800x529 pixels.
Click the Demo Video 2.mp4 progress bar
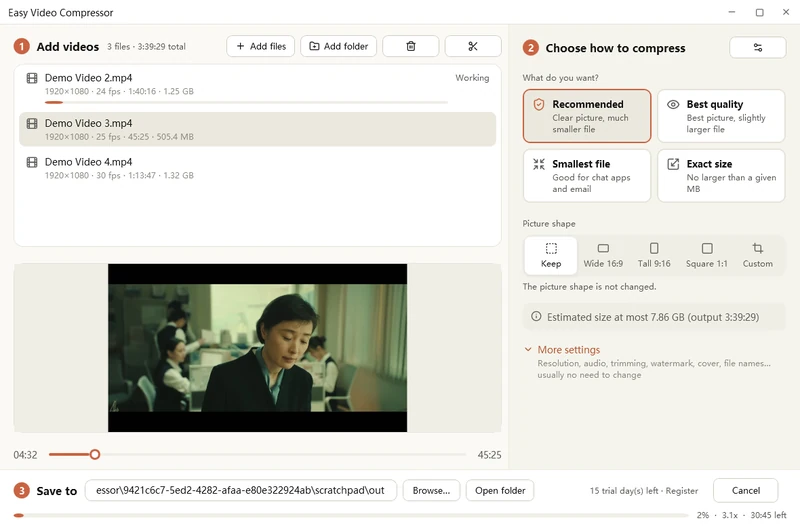(246, 103)
